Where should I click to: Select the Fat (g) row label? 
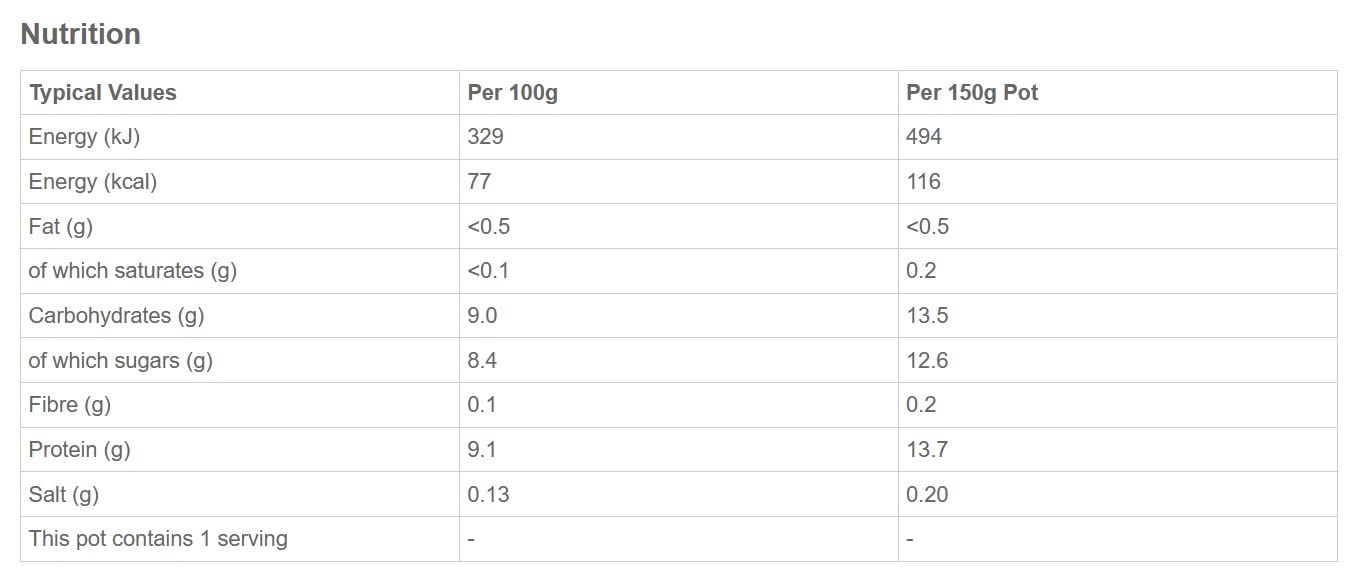(60, 227)
